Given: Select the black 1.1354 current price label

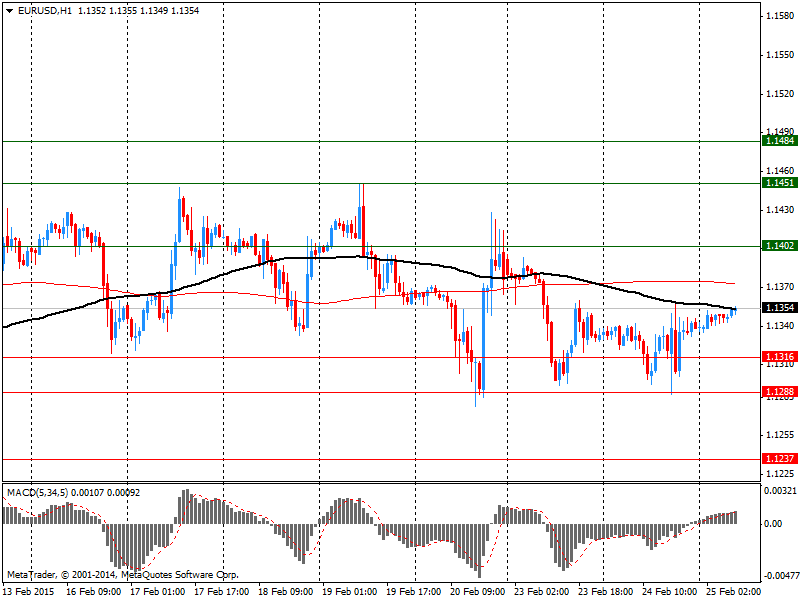Looking at the screenshot, I should 780,308.
